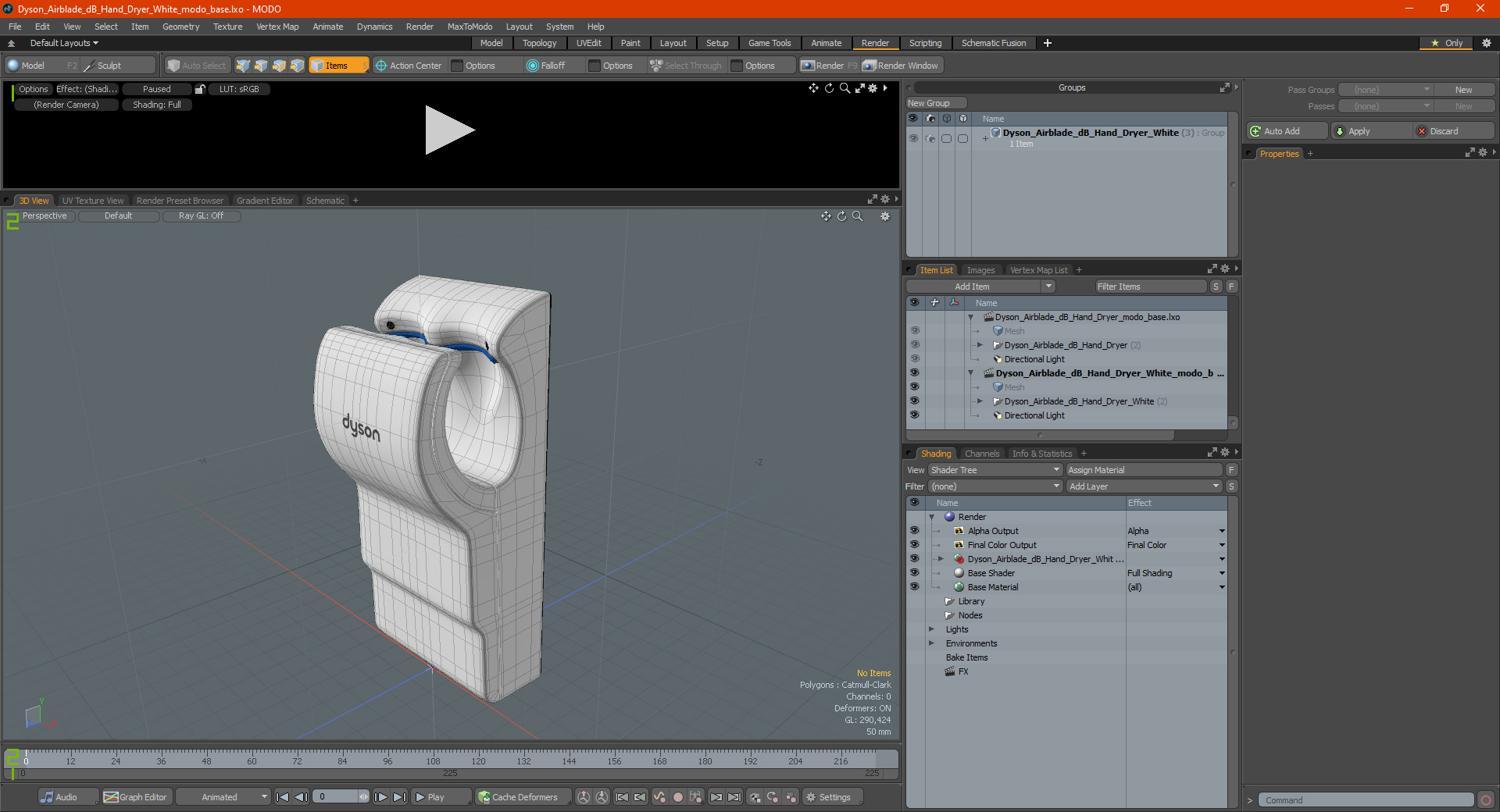Go to first frame

tap(283, 797)
